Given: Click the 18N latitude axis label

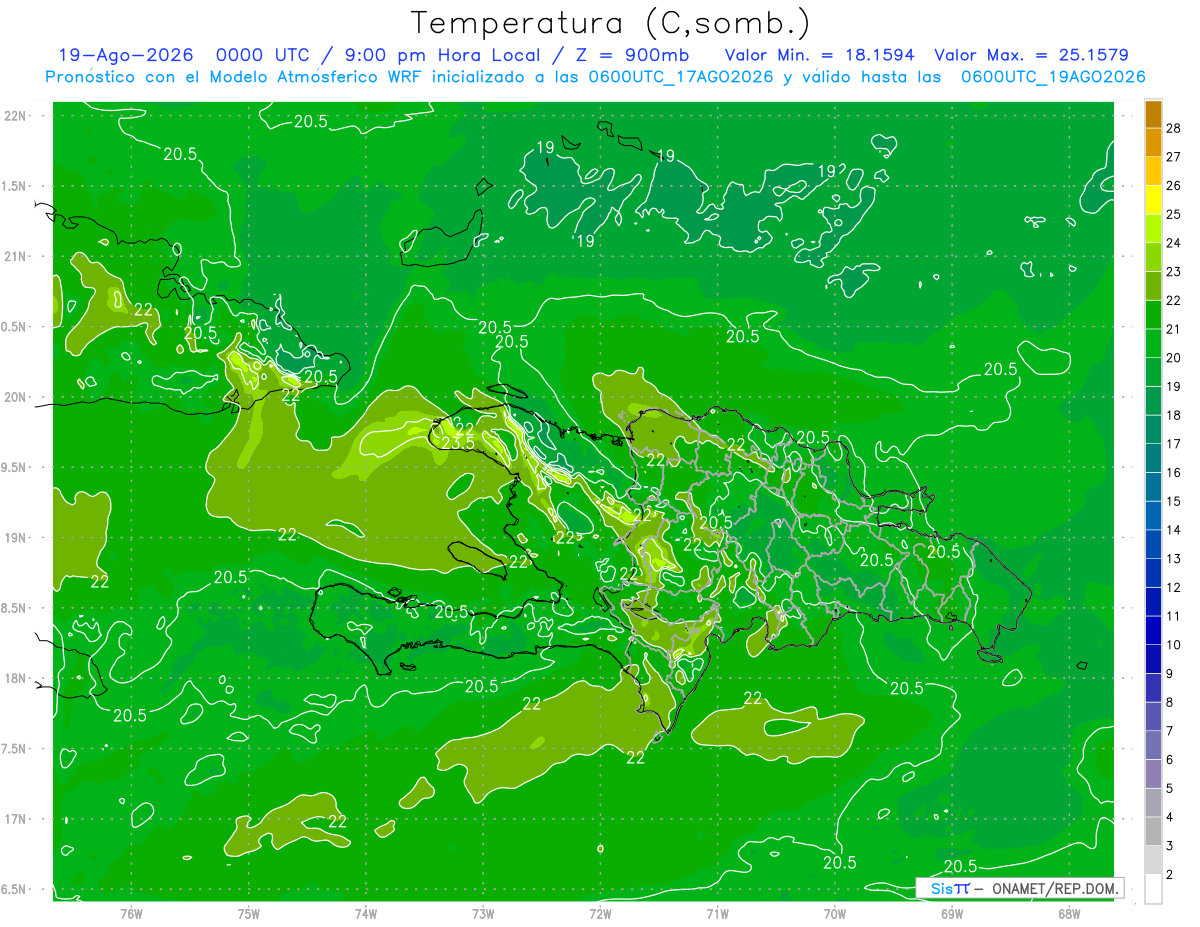Looking at the screenshot, I should [17, 678].
